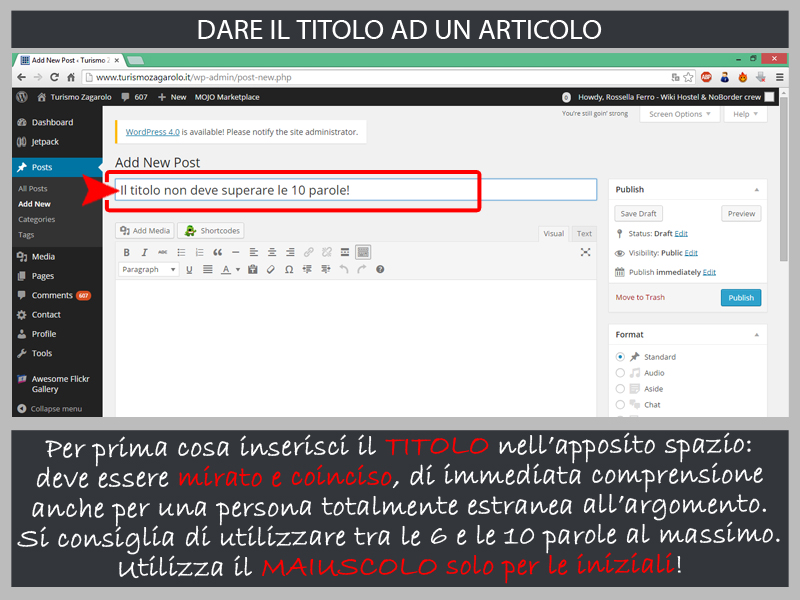The height and width of the screenshot is (600, 800).
Task: Click the insert link icon
Action: point(308,252)
